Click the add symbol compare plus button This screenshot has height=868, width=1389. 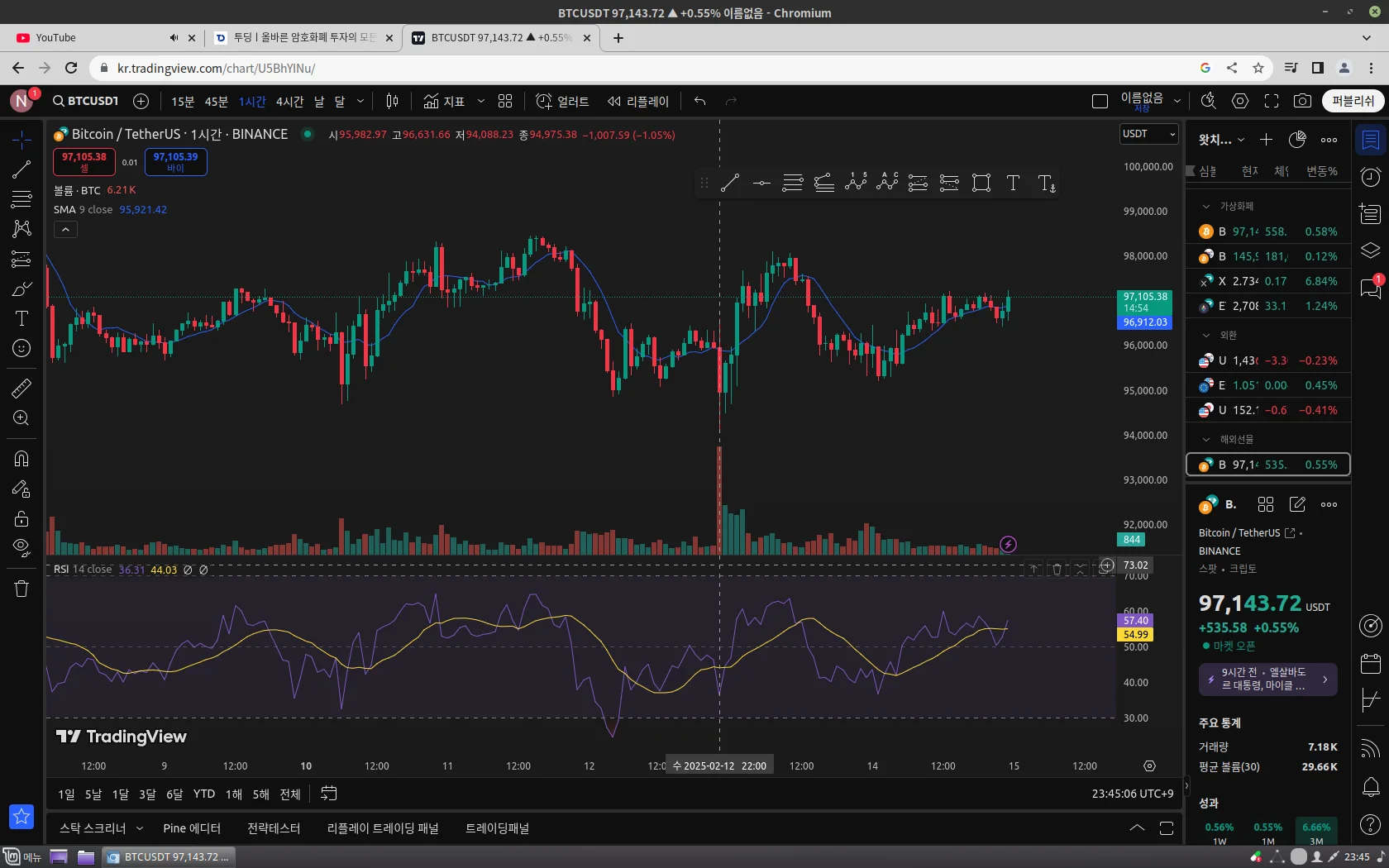pyautogui.click(x=141, y=101)
